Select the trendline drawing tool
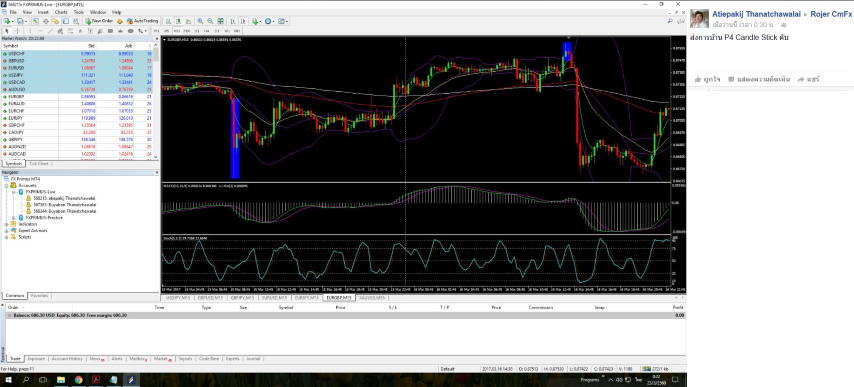This screenshot has height=387, width=854. click(x=50, y=31)
